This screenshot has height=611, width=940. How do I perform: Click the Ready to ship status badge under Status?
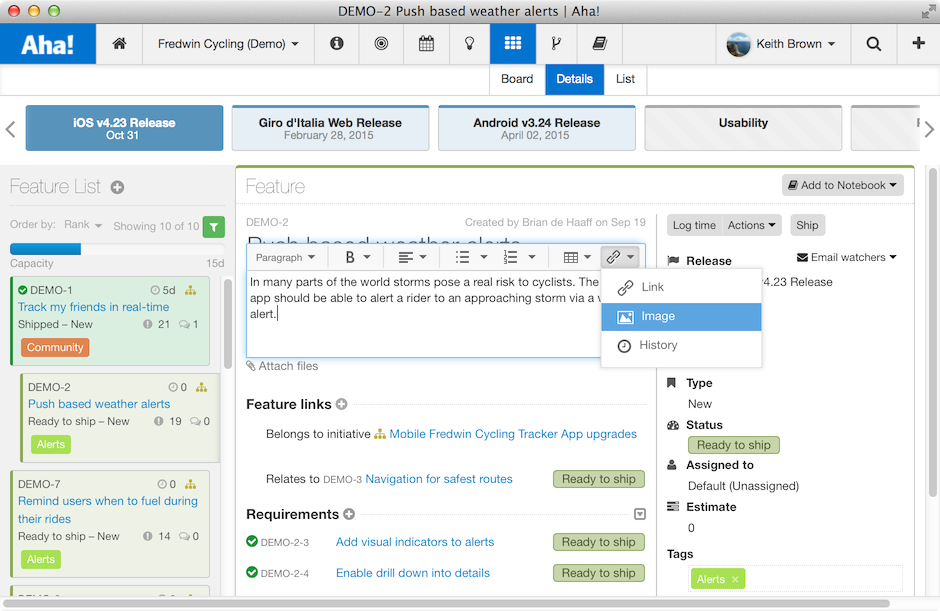[734, 445]
